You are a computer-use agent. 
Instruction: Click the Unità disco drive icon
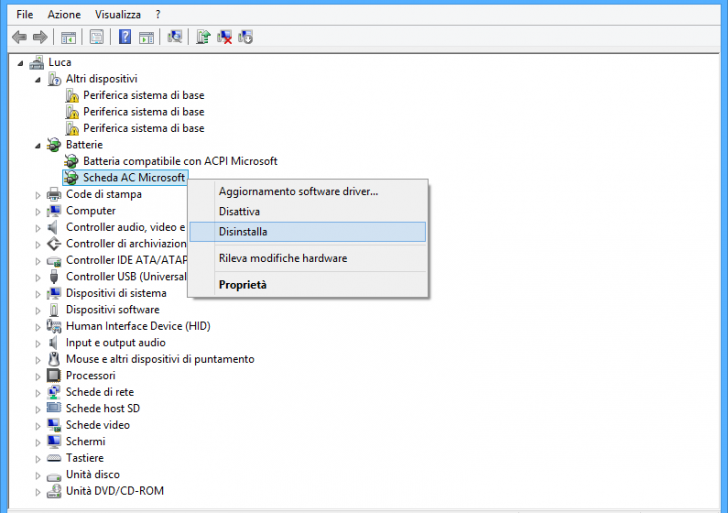click(x=54, y=475)
